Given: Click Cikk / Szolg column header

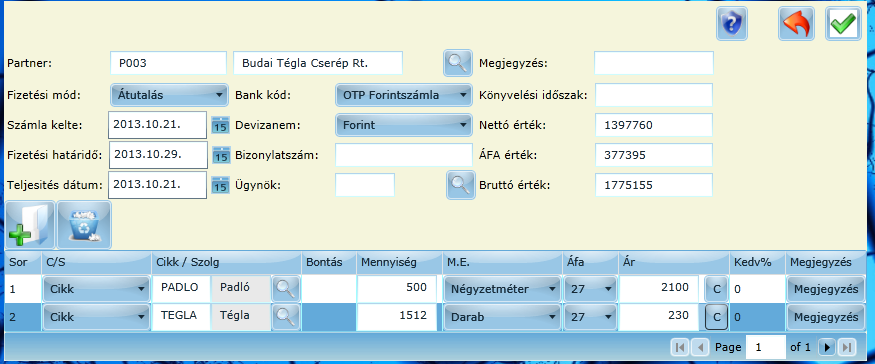Looking at the screenshot, I should click(226, 262).
